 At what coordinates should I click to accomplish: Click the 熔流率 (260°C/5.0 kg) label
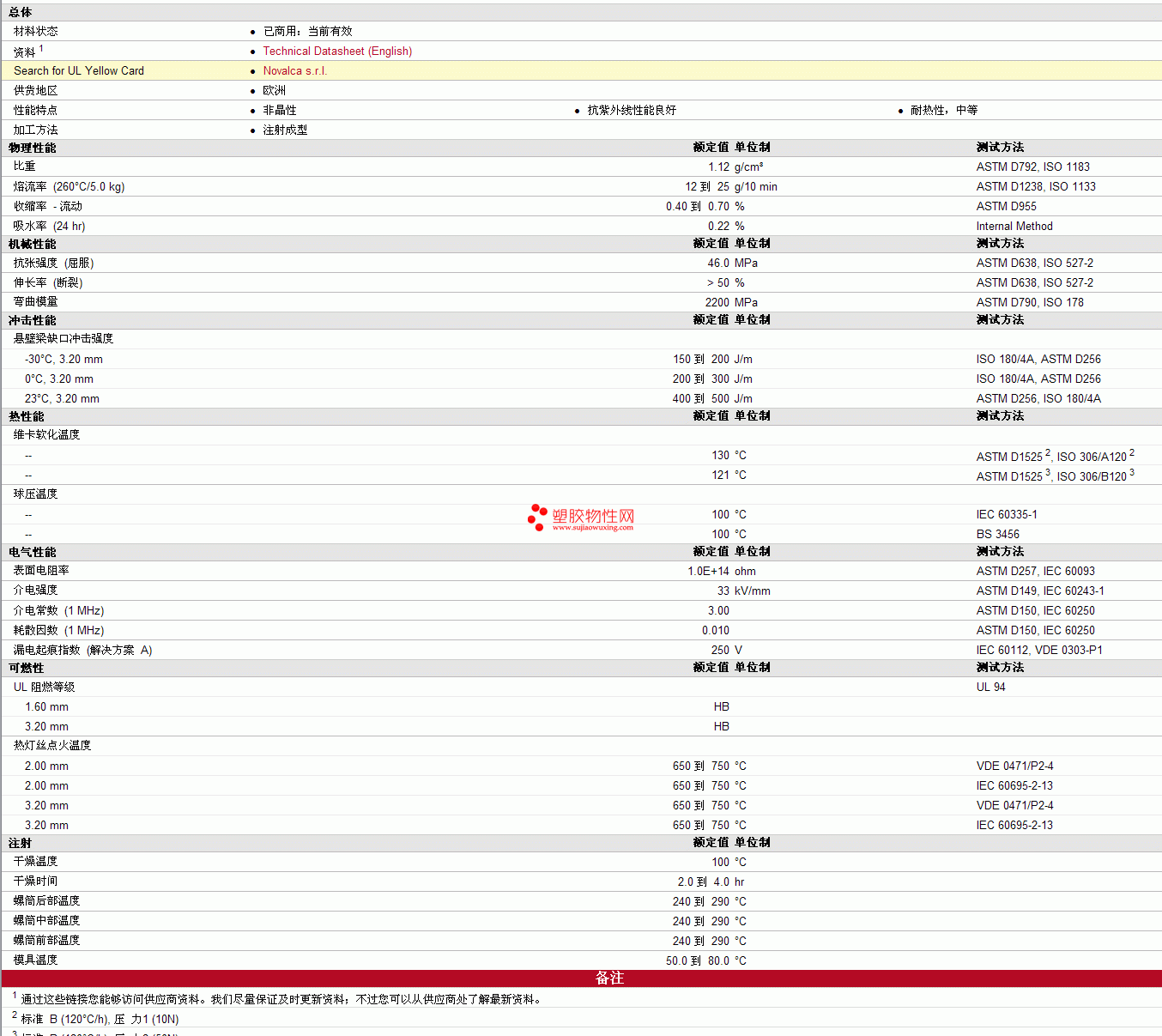pos(69,186)
